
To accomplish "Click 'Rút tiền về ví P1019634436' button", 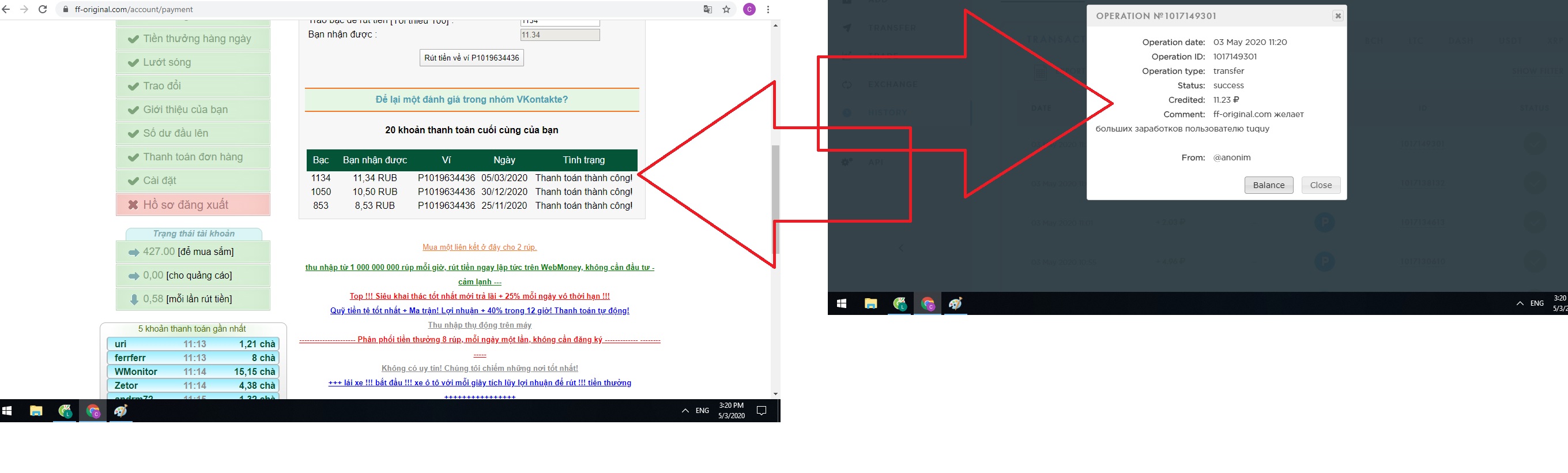I will click(x=472, y=58).
